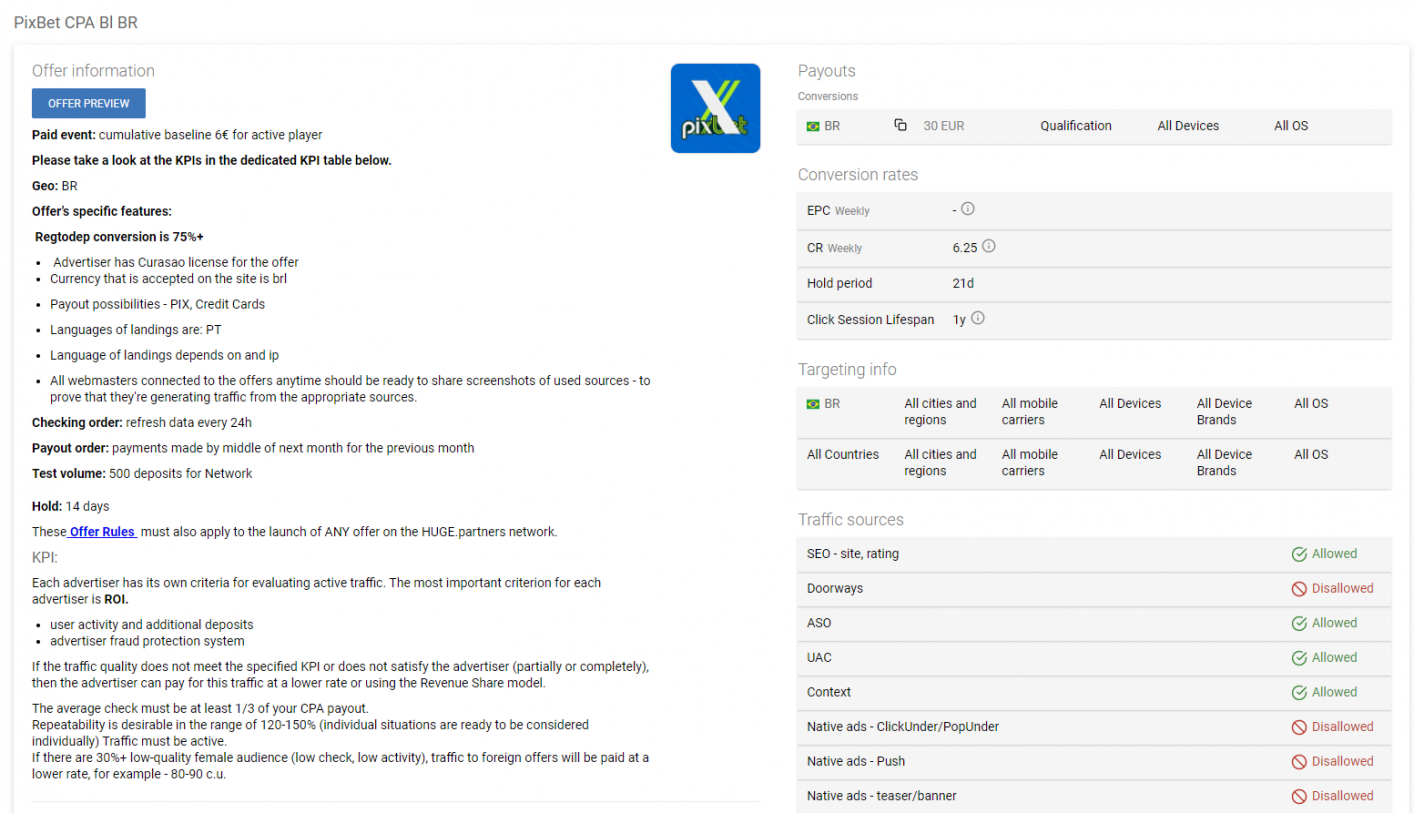Click the 'ASO' traffic source name

tap(820, 623)
